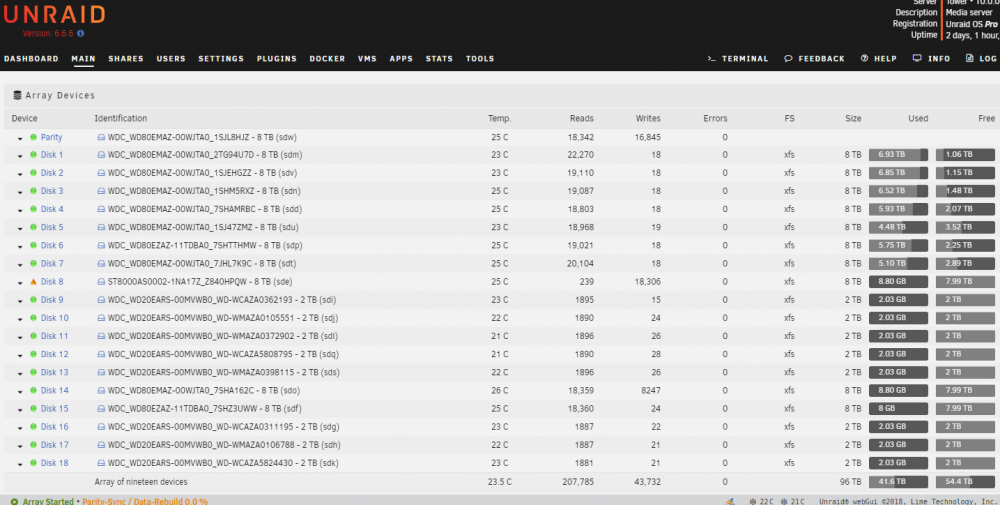This screenshot has width=1000, height=505.
Task: Open the system Info panel
Action: click(x=931, y=59)
